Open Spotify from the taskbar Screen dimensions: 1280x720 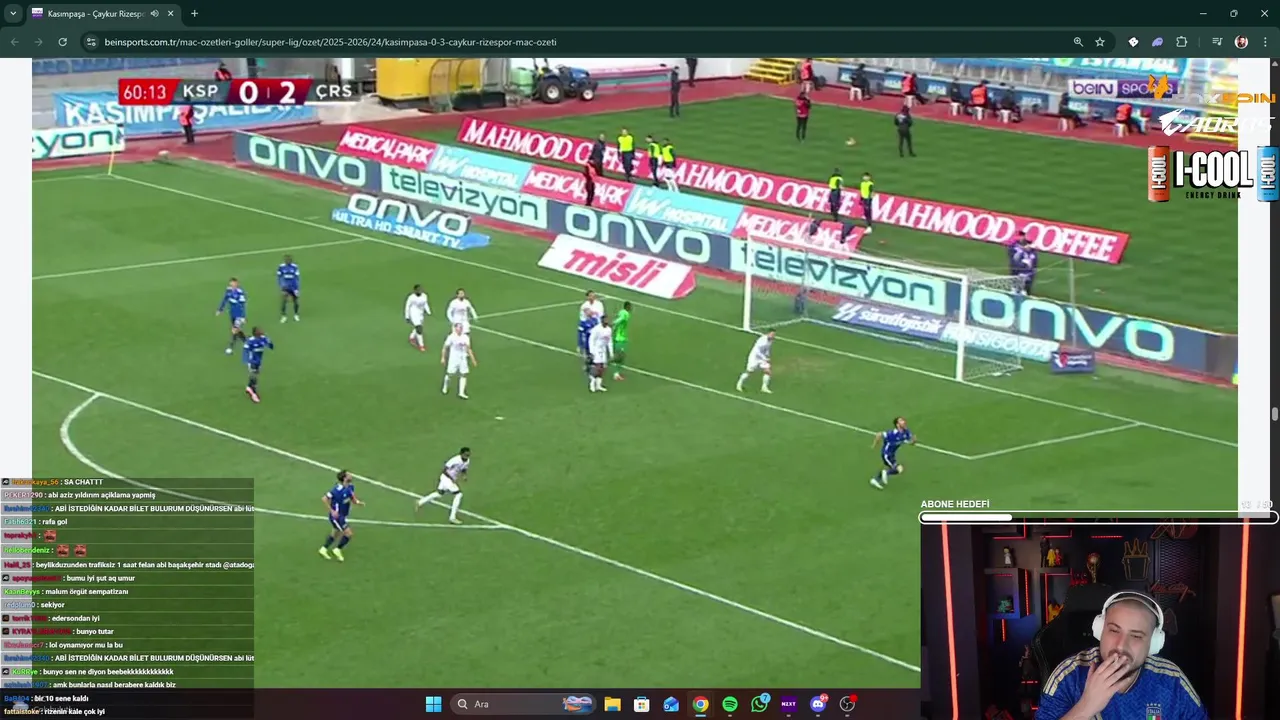pos(730,704)
